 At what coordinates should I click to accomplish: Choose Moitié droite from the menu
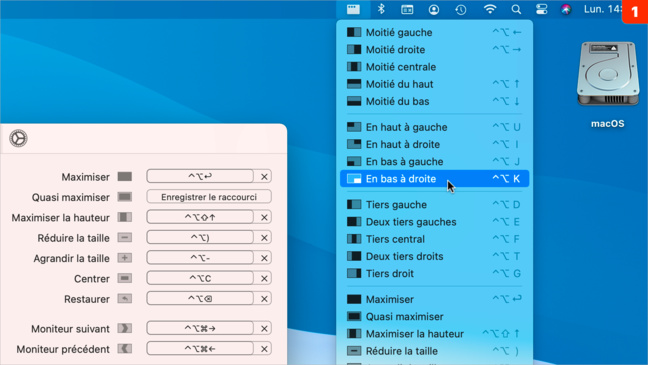pyautogui.click(x=434, y=50)
